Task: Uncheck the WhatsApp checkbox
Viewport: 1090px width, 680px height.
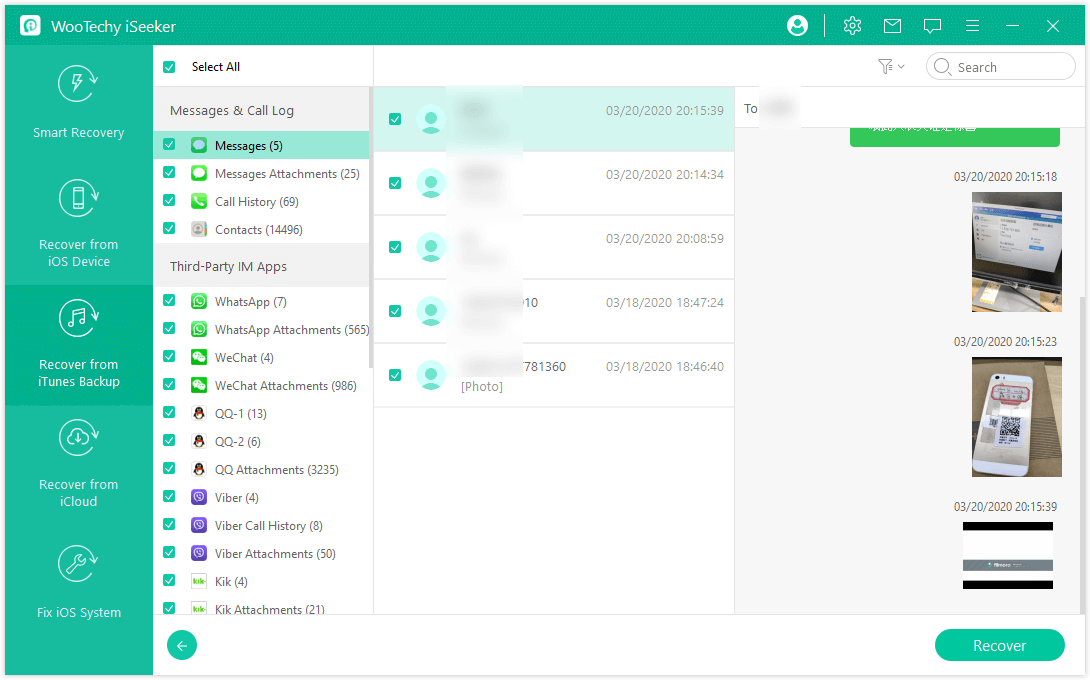Action: (169, 301)
